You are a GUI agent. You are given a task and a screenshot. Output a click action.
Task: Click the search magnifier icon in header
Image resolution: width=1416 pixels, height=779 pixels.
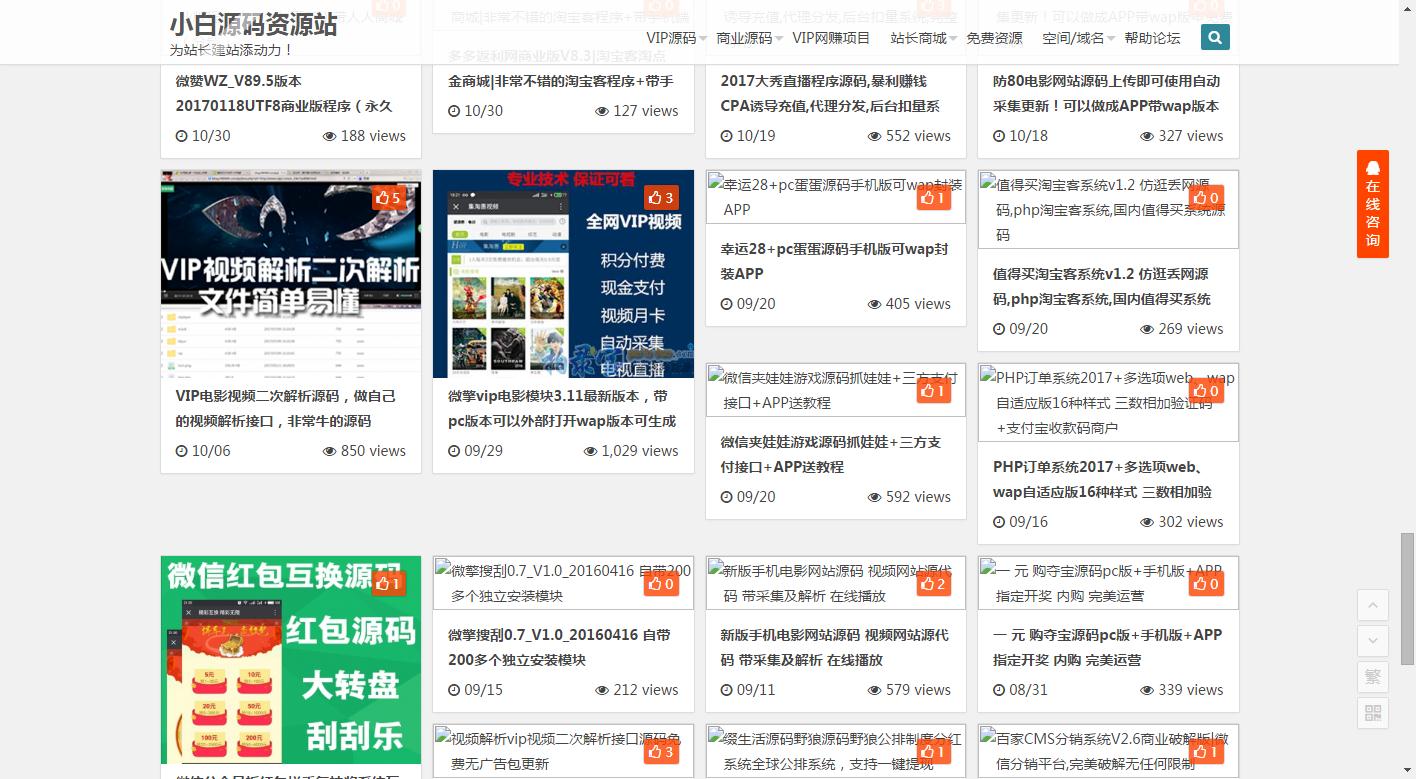(1215, 38)
